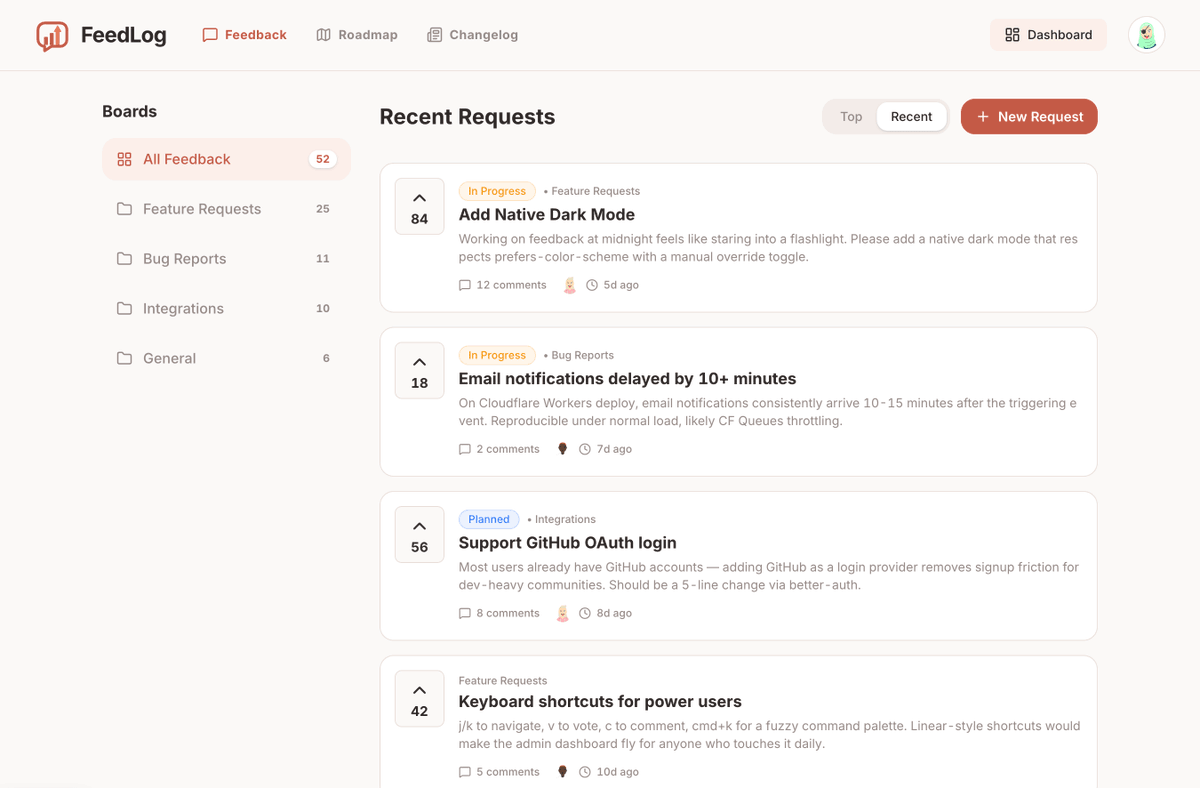Screen dimensions: 1200x788
Task: Switch sorting to Recent
Action: [911, 117]
